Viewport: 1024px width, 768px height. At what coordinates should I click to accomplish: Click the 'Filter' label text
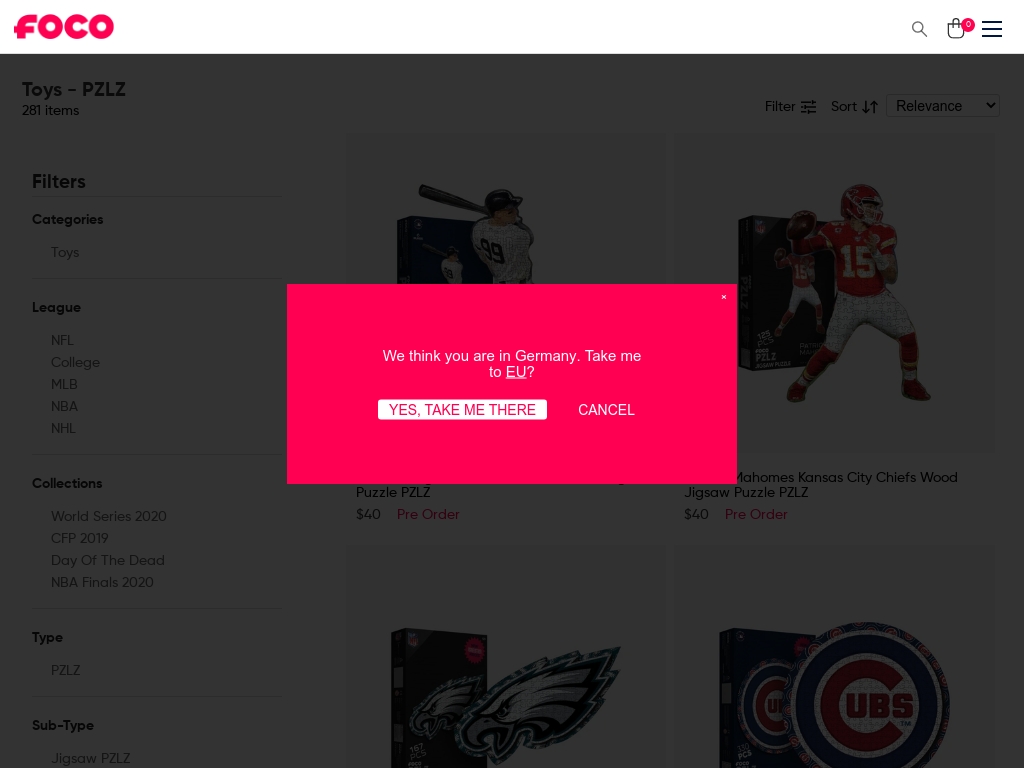pyautogui.click(x=780, y=106)
